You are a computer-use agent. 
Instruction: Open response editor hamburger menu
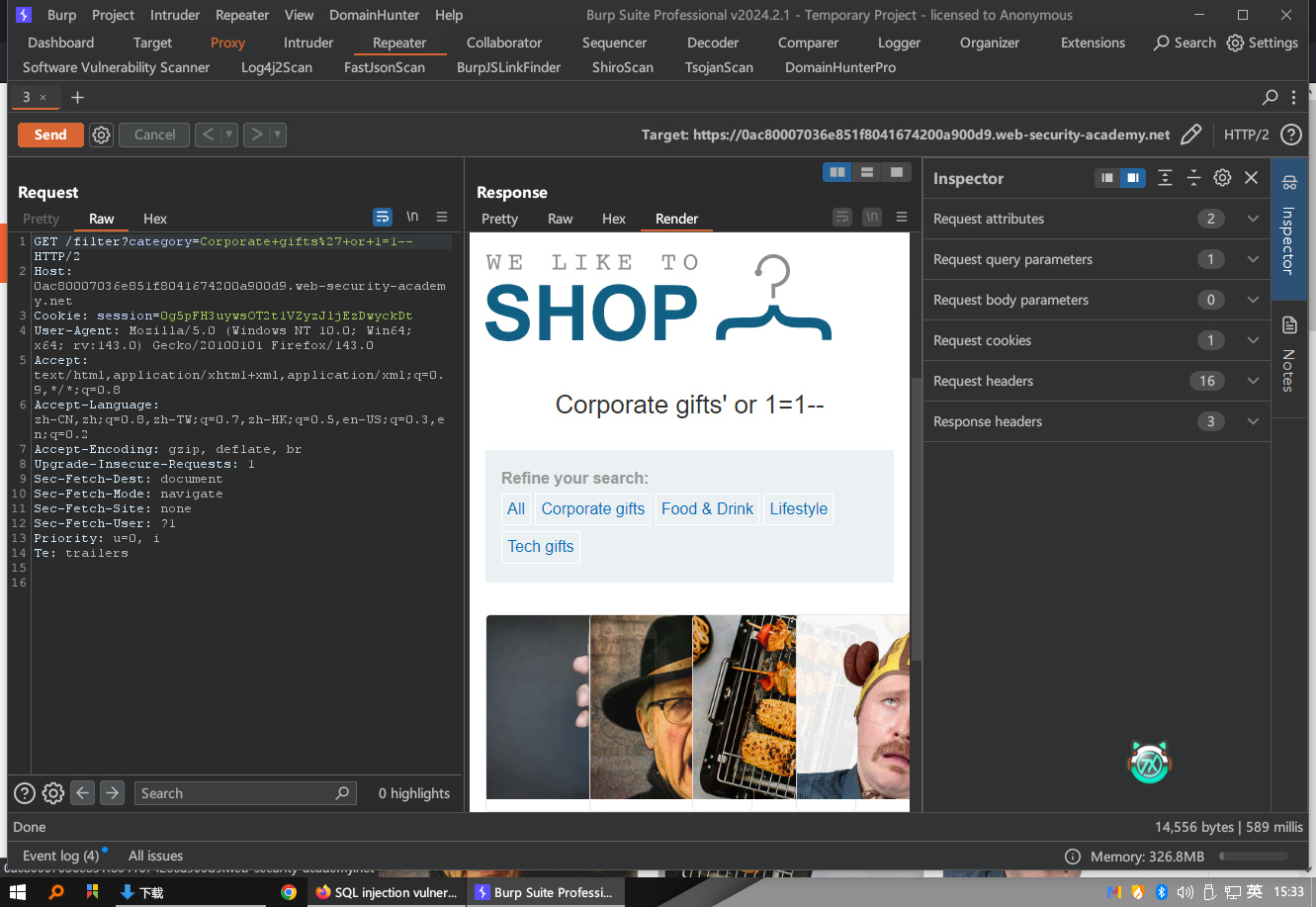[x=902, y=218]
